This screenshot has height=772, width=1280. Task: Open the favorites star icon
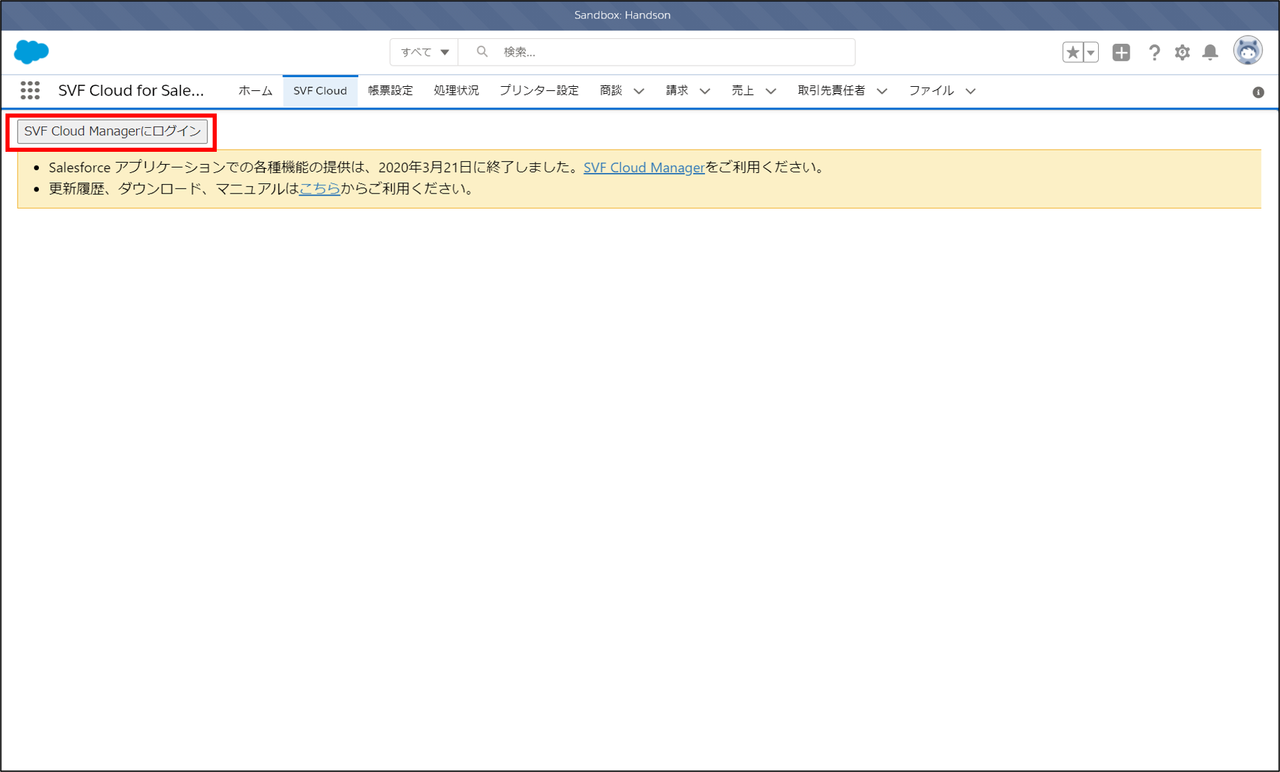coord(1073,52)
